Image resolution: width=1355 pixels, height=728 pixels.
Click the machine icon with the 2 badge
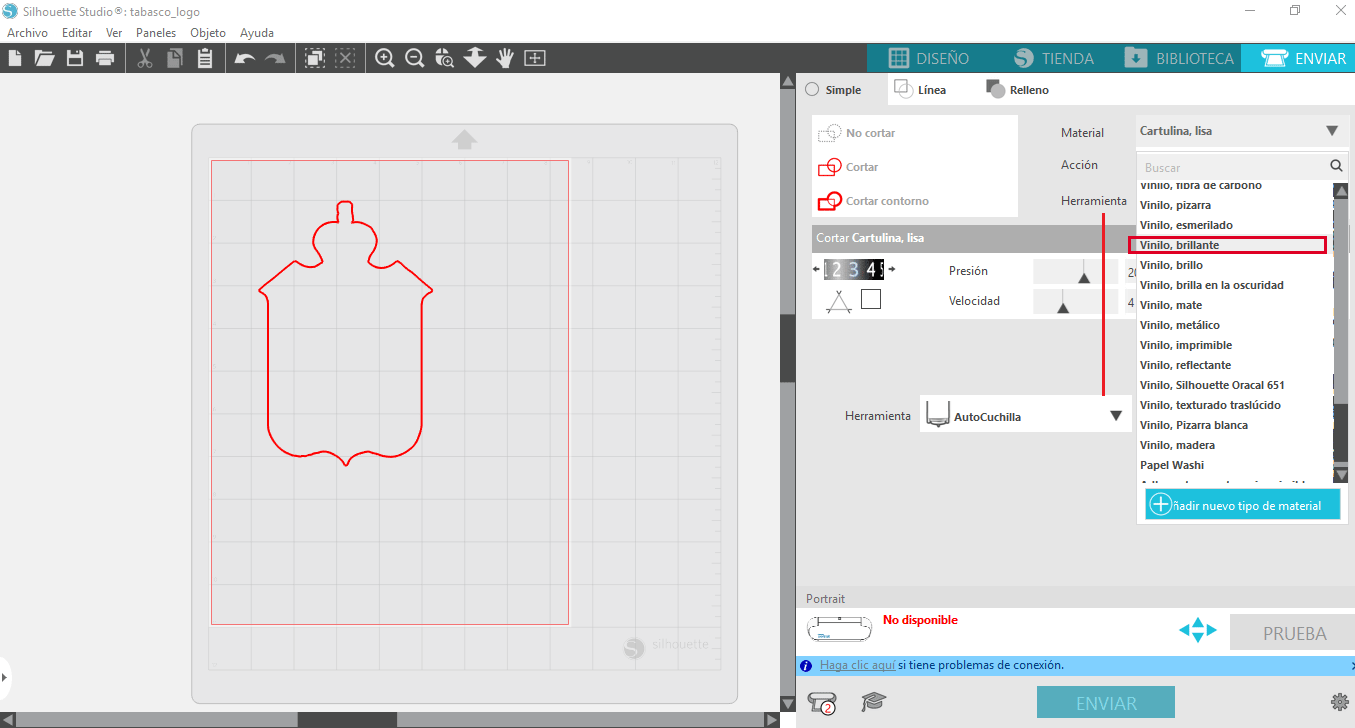(x=822, y=702)
